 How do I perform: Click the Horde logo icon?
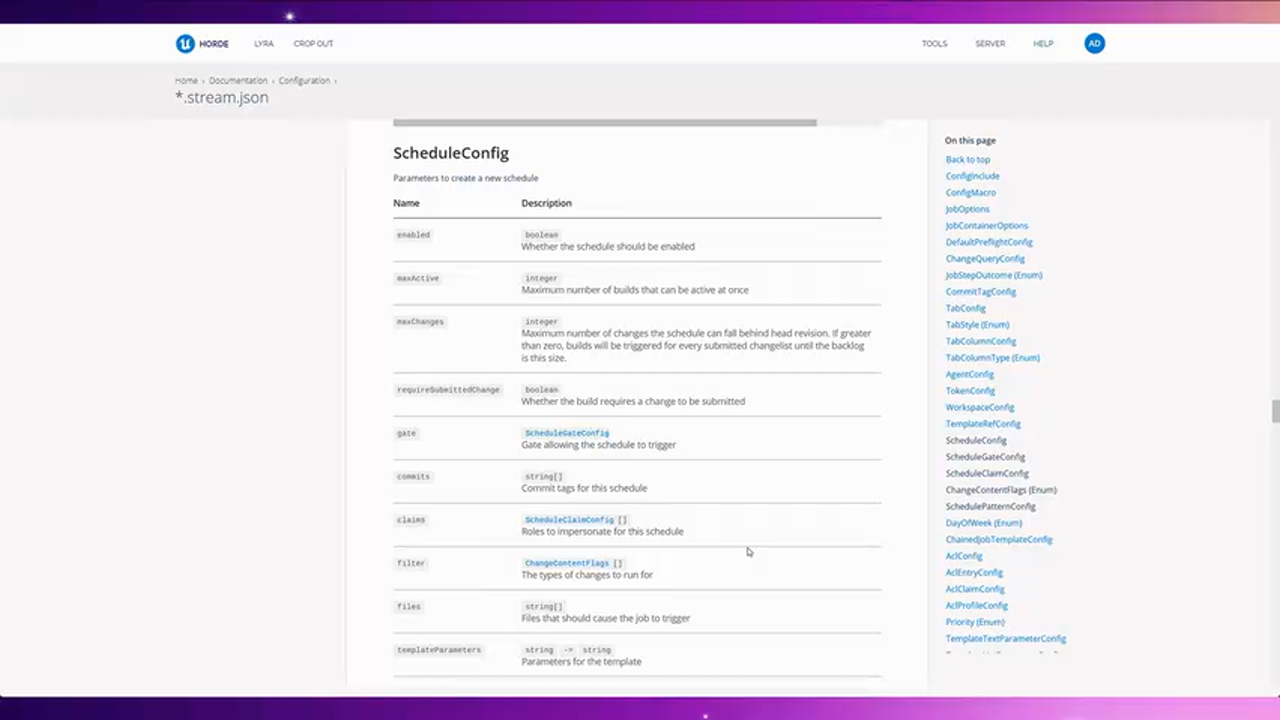pos(186,43)
